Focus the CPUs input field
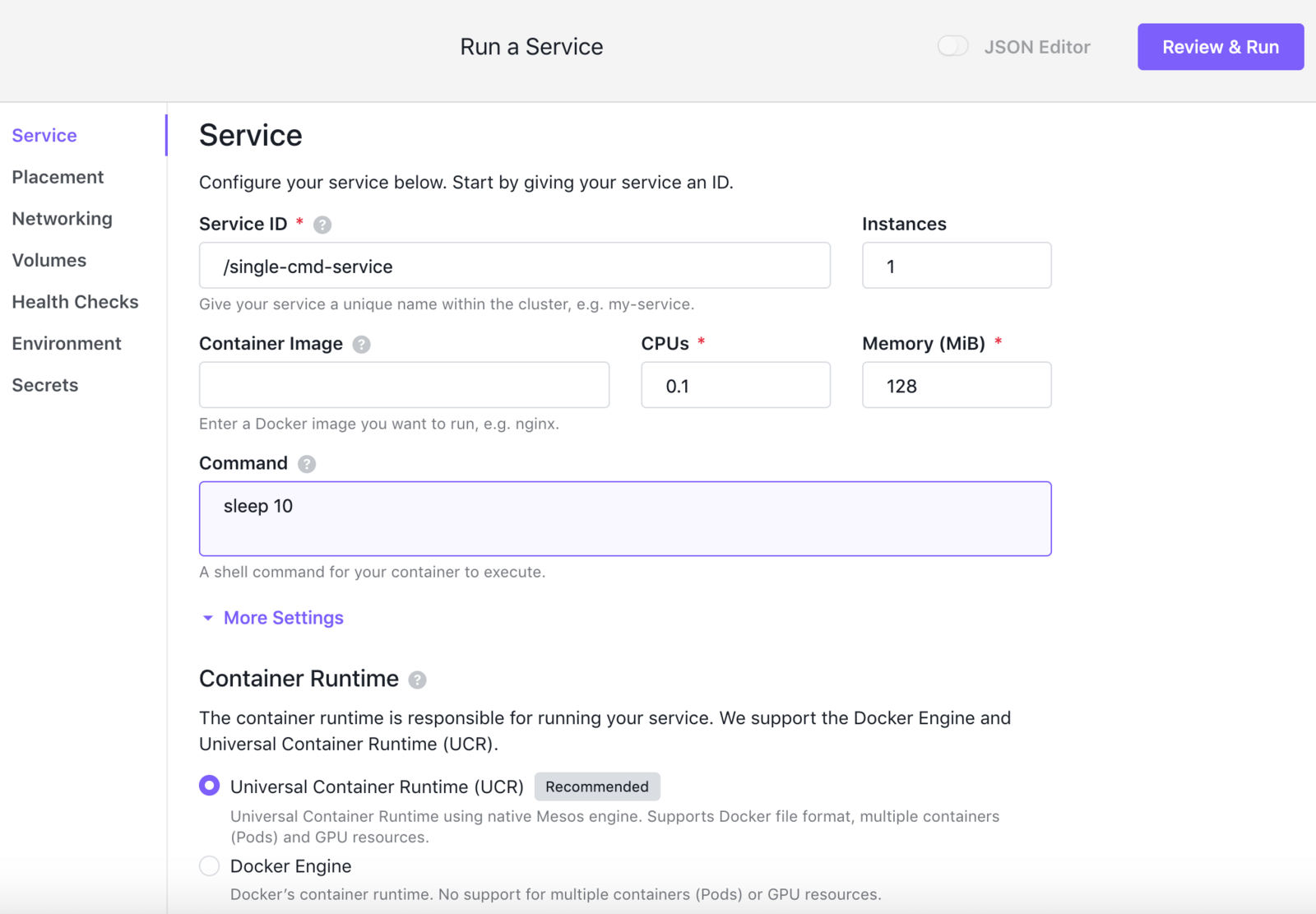This screenshot has width=1316, height=914. pyautogui.click(x=735, y=385)
